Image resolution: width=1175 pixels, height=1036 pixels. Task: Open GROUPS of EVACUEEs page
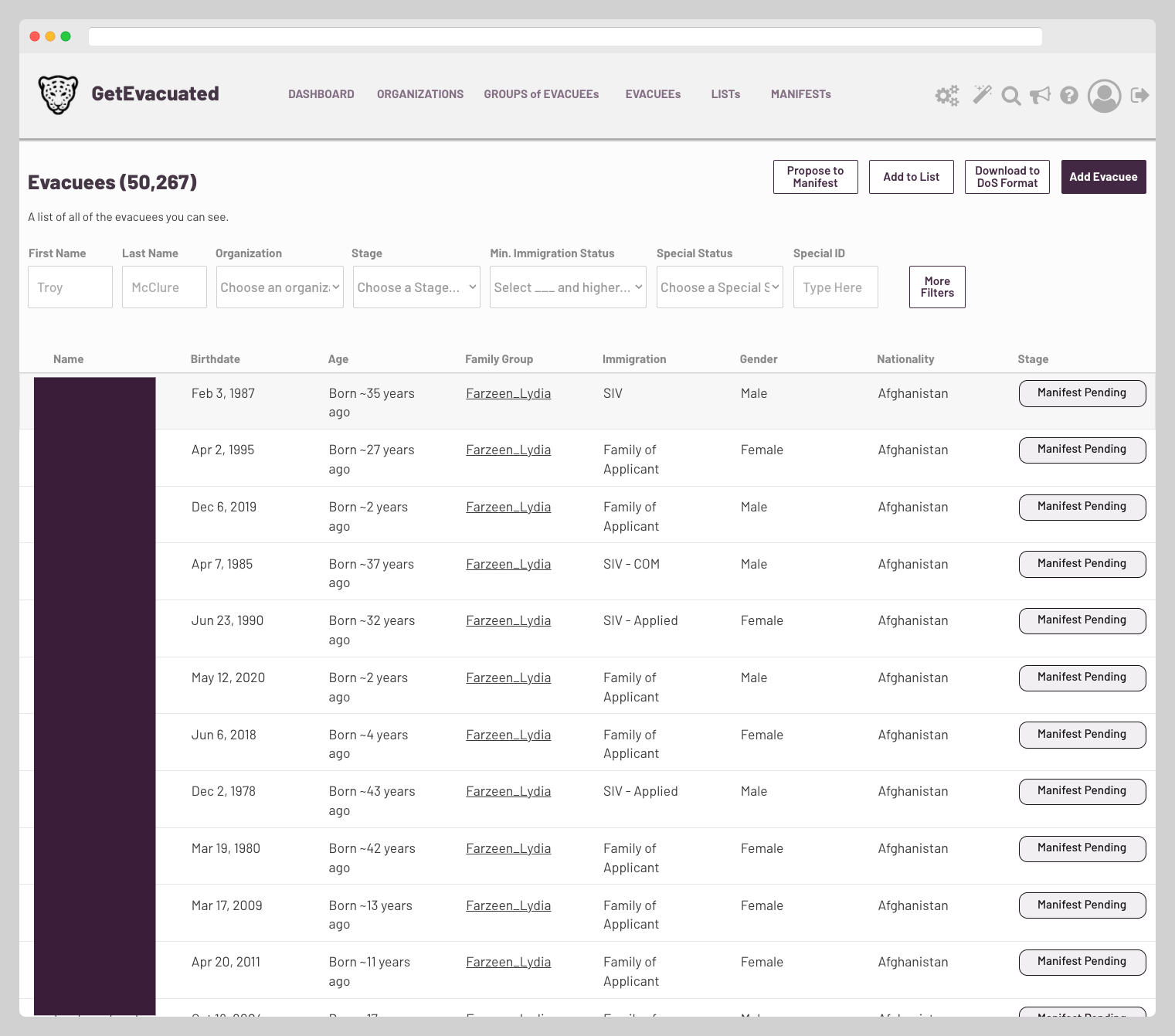[542, 94]
